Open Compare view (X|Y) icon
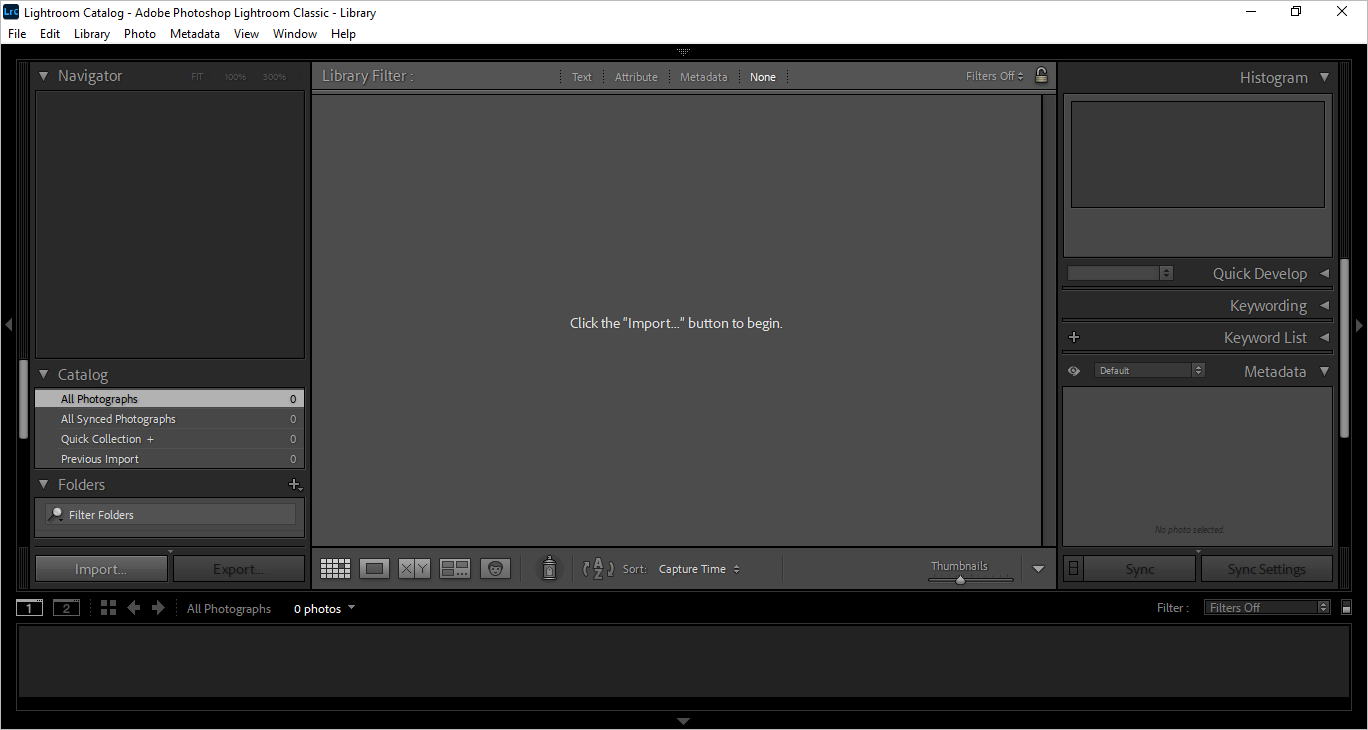This screenshot has height=730, width=1368. [x=414, y=569]
